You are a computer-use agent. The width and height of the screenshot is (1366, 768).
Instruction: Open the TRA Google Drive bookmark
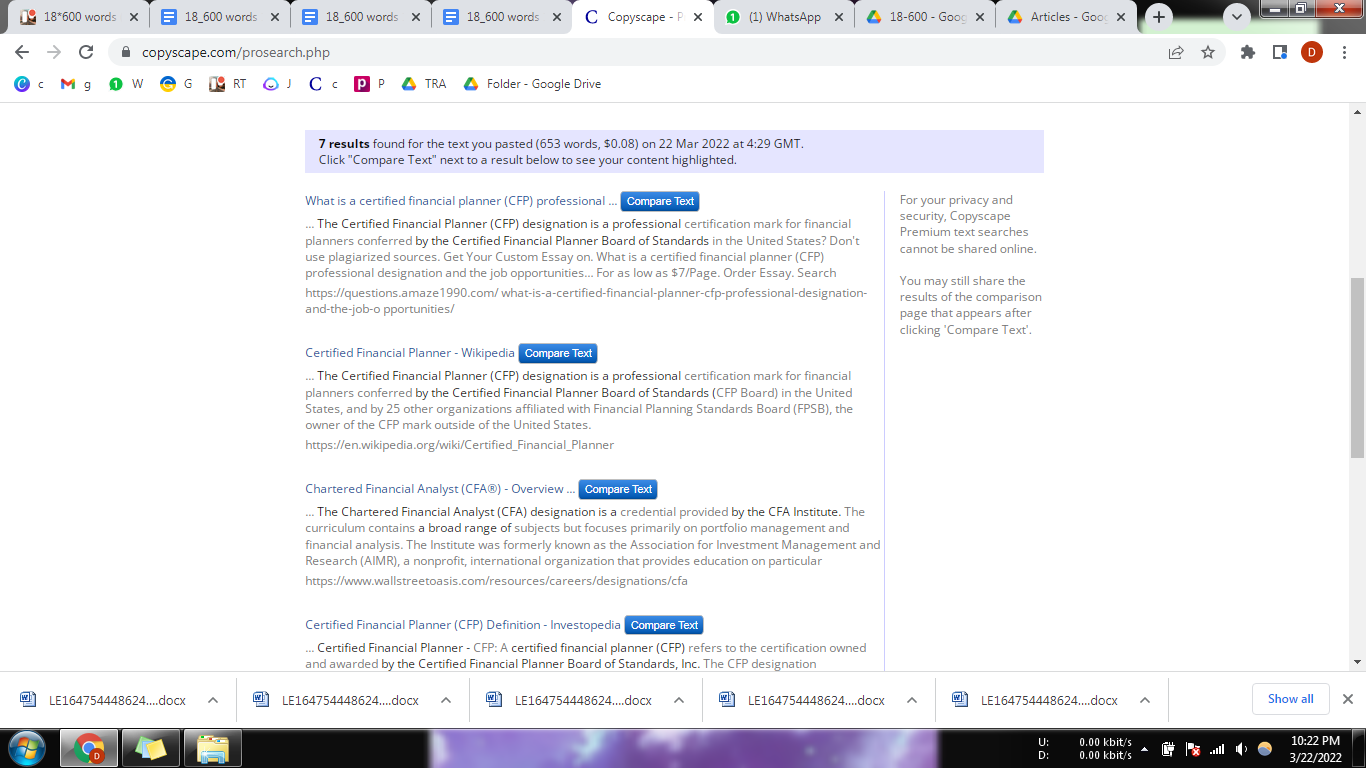(424, 84)
